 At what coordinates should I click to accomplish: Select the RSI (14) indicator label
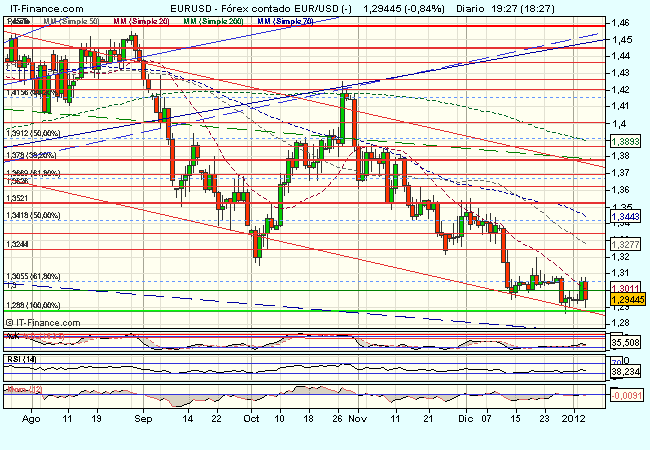pyautogui.click(x=22, y=359)
